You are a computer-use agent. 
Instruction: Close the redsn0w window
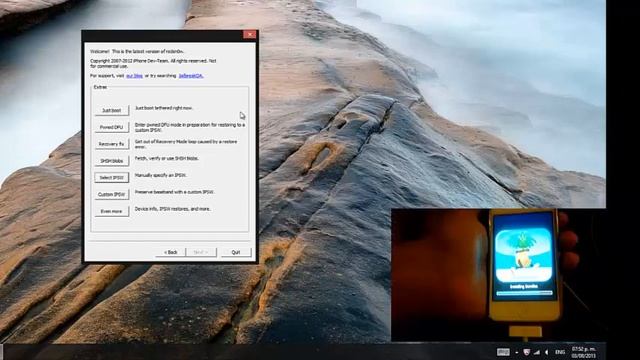(x=249, y=35)
